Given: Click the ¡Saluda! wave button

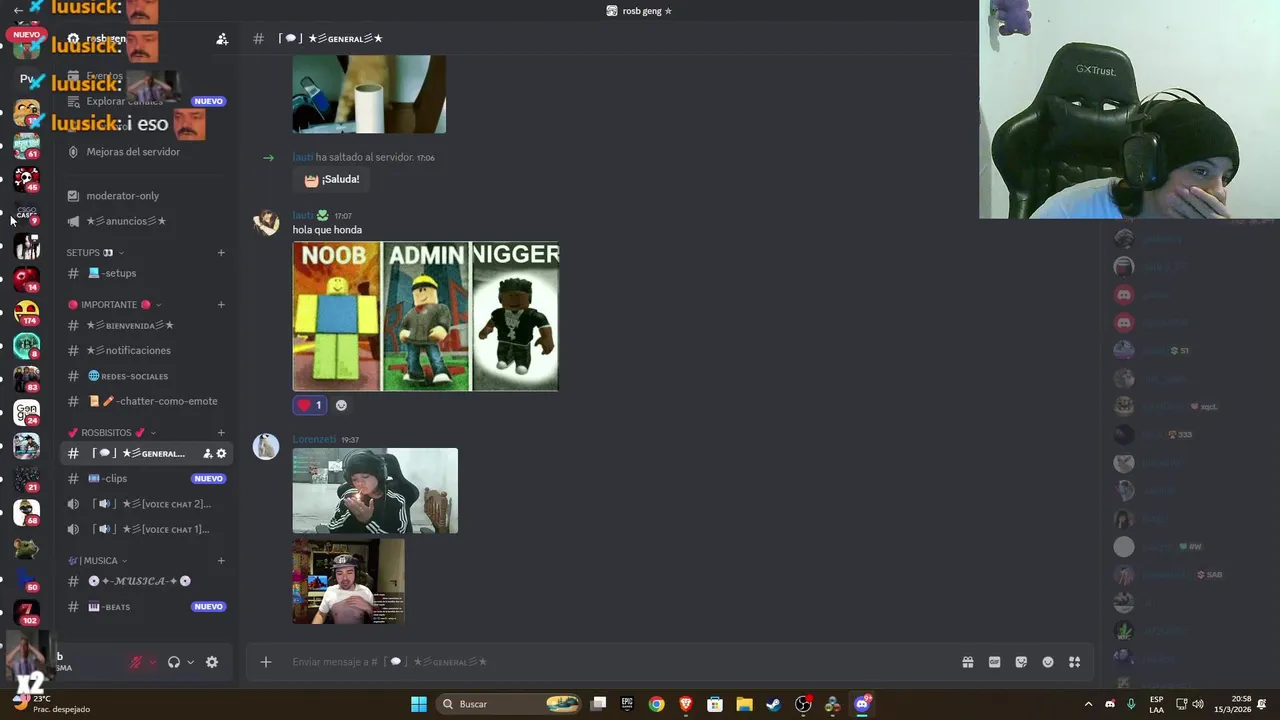Looking at the screenshot, I should (x=330, y=179).
